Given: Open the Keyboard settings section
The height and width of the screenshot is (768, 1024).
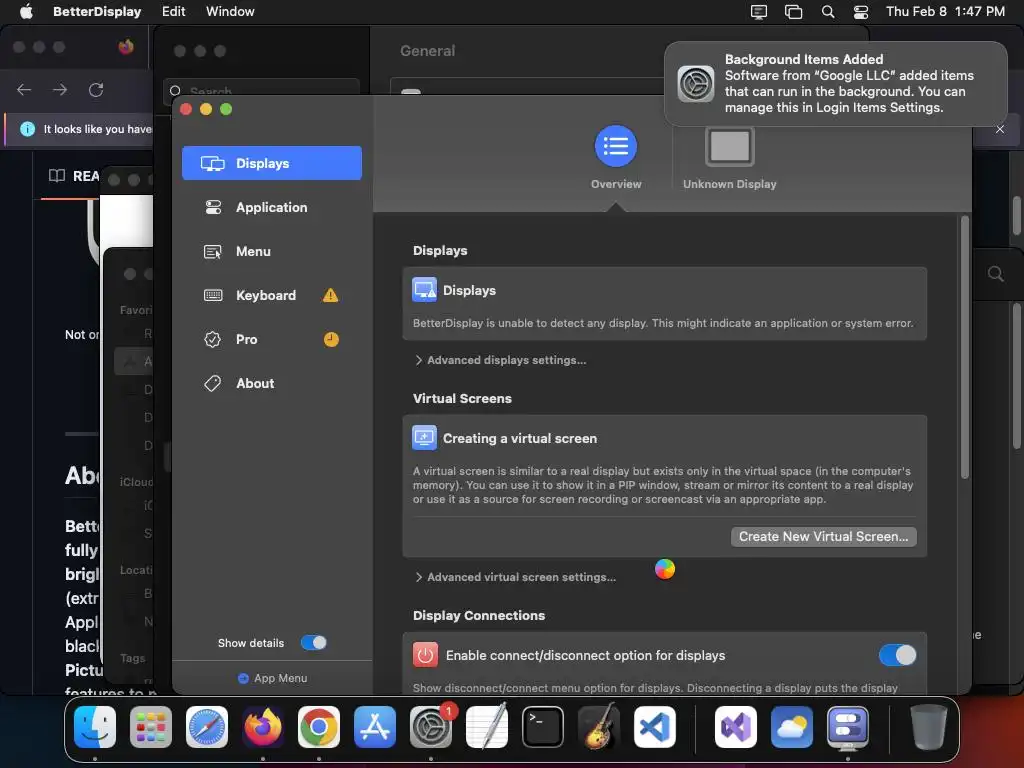Looking at the screenshot, I should 272,295.
